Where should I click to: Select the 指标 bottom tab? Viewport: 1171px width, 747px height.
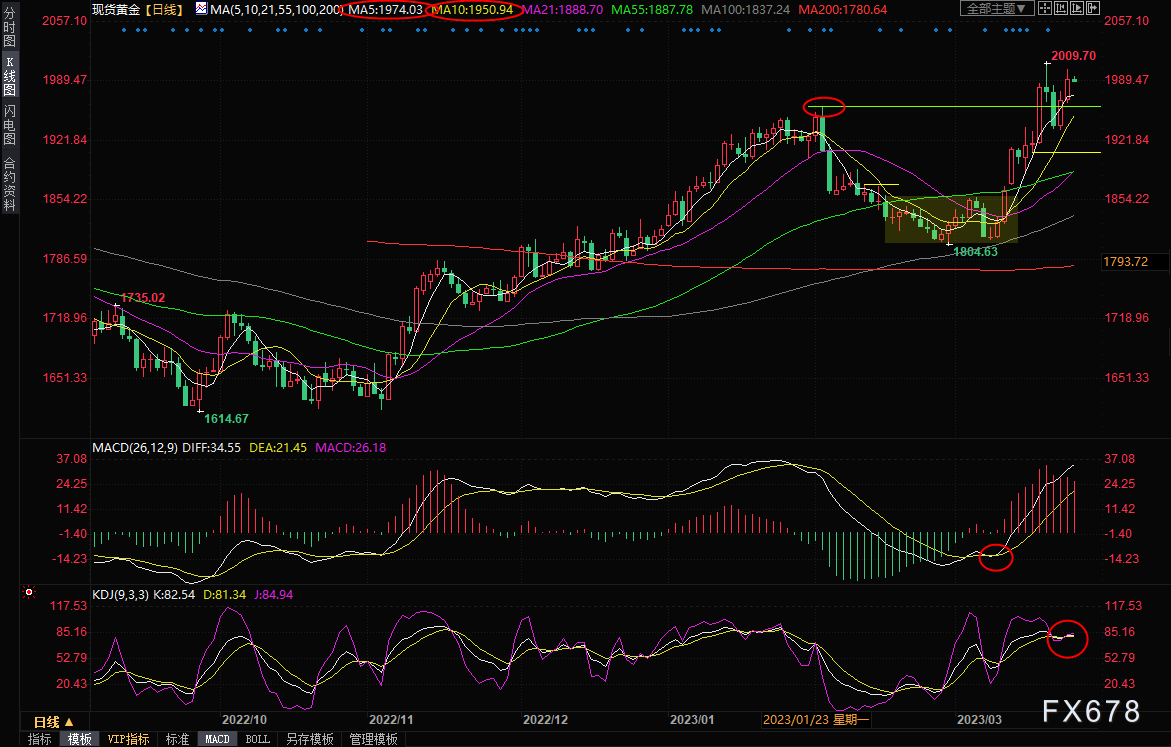coord(40,739)
